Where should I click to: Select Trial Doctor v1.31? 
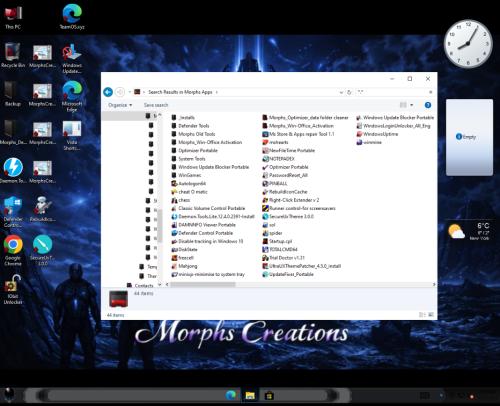[283, 258]
